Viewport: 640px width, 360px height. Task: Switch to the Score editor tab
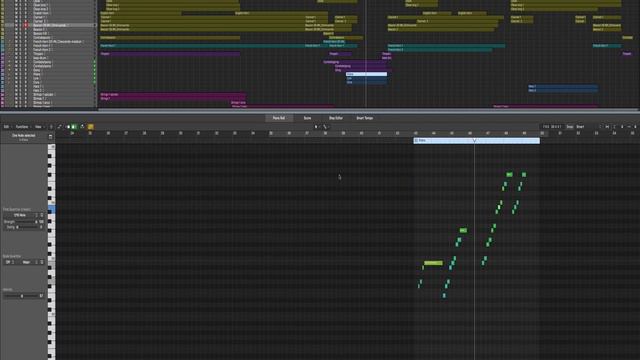coord(307,118)
